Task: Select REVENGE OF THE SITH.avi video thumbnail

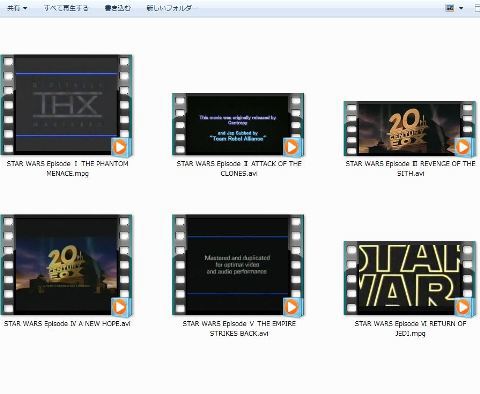Action: [x=410, y=128]
